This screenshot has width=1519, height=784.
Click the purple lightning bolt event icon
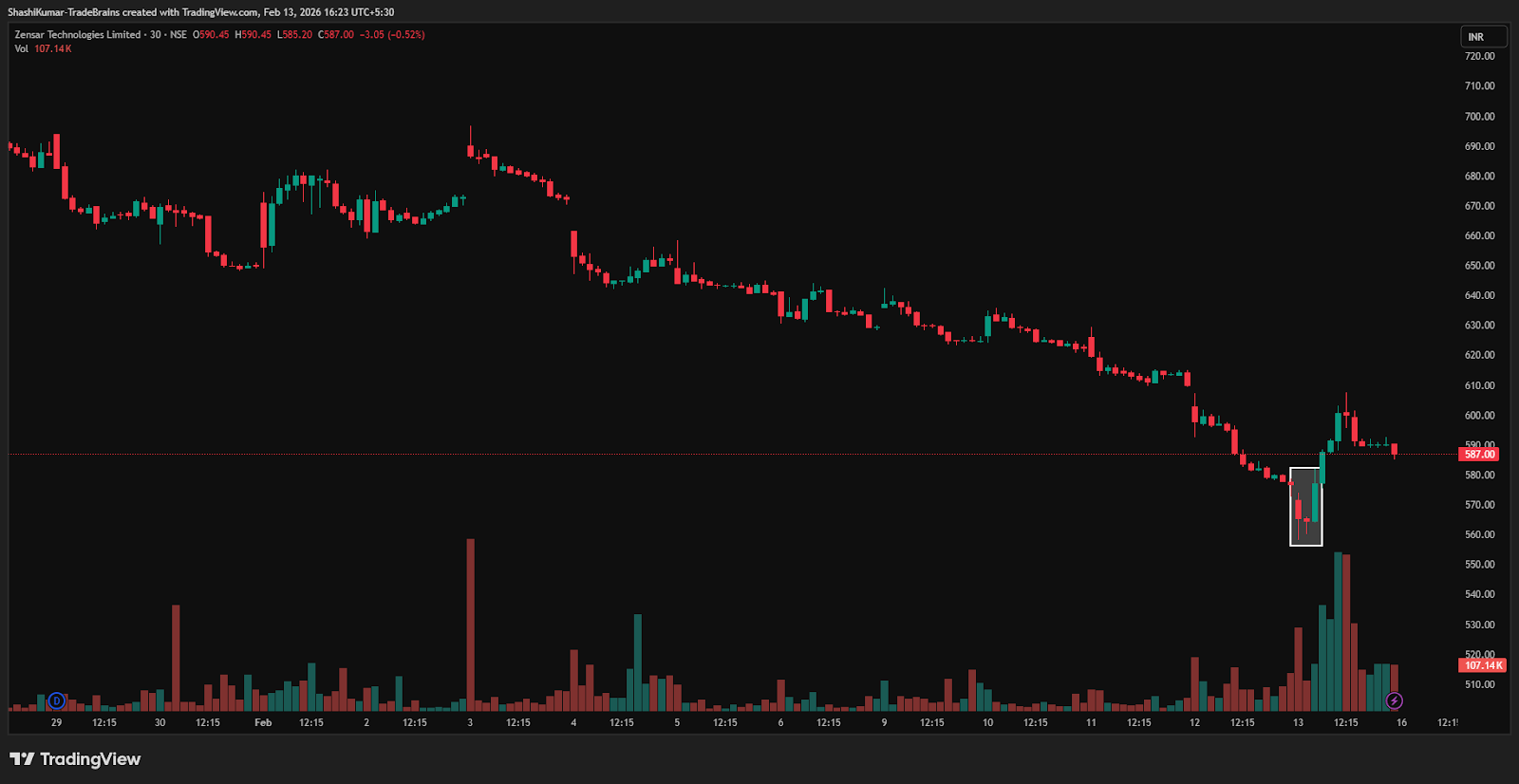pyautogui.click(x=1394, y=700)
